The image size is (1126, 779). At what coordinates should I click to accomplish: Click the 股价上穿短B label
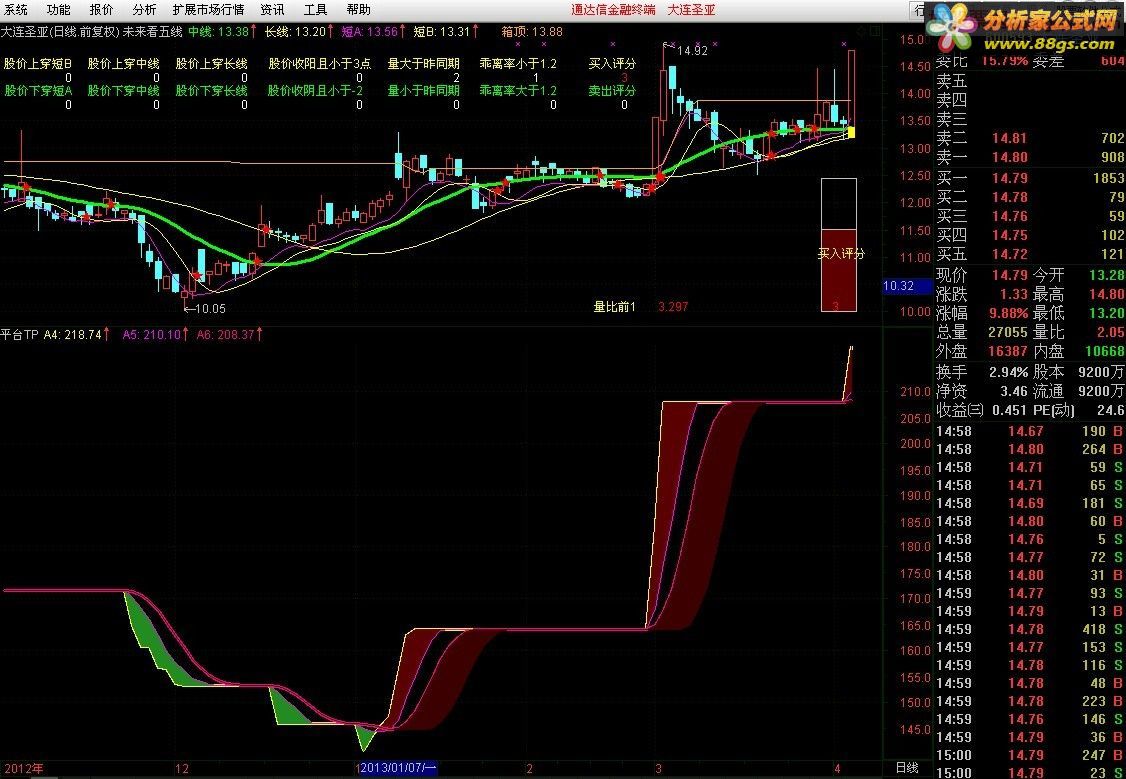point(38,64)
